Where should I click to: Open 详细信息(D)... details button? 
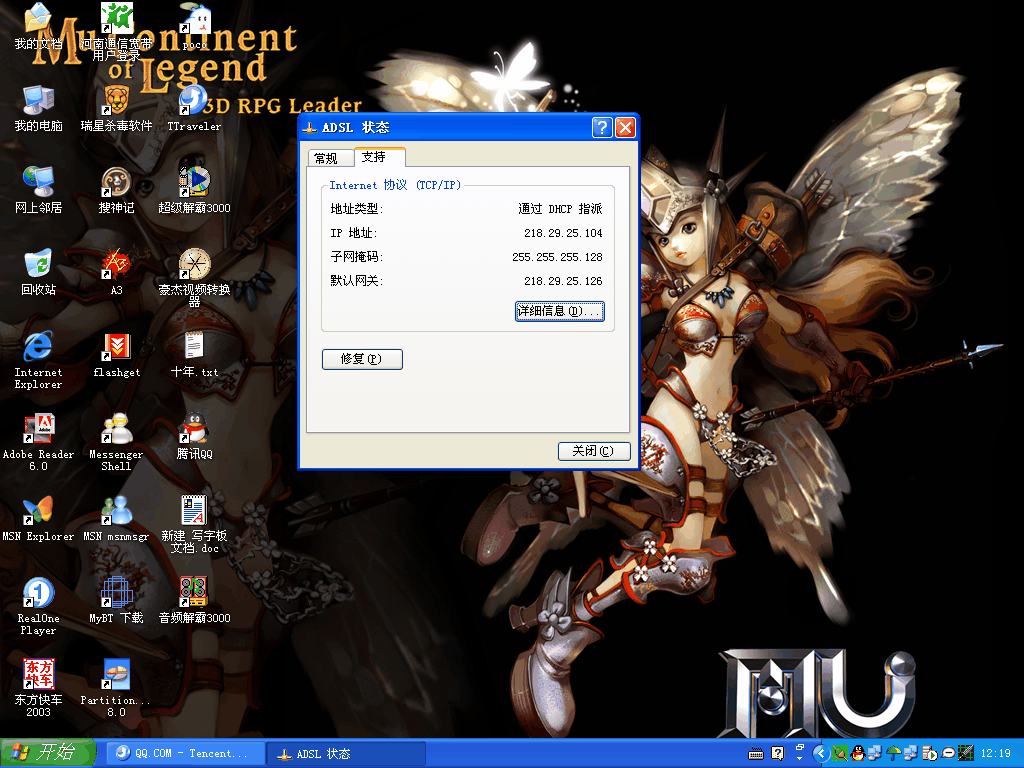560,312
